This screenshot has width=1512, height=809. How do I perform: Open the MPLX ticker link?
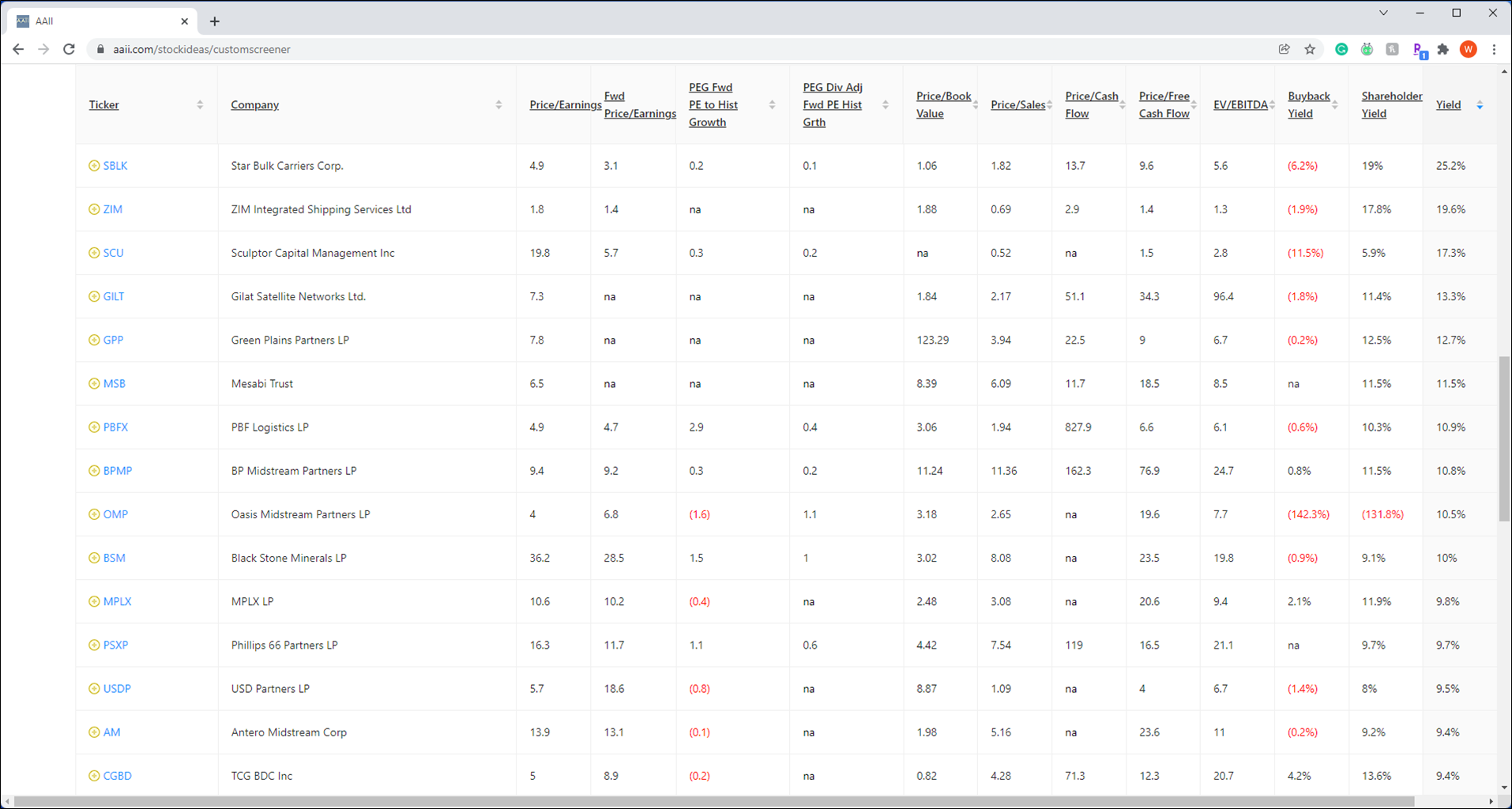117,601
